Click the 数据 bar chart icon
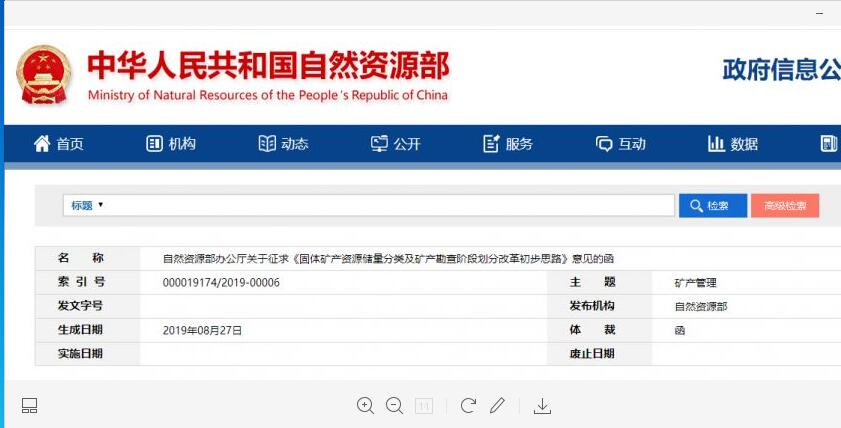The width and height of the screenshot is (841, 428). click(x=716, y=144)
